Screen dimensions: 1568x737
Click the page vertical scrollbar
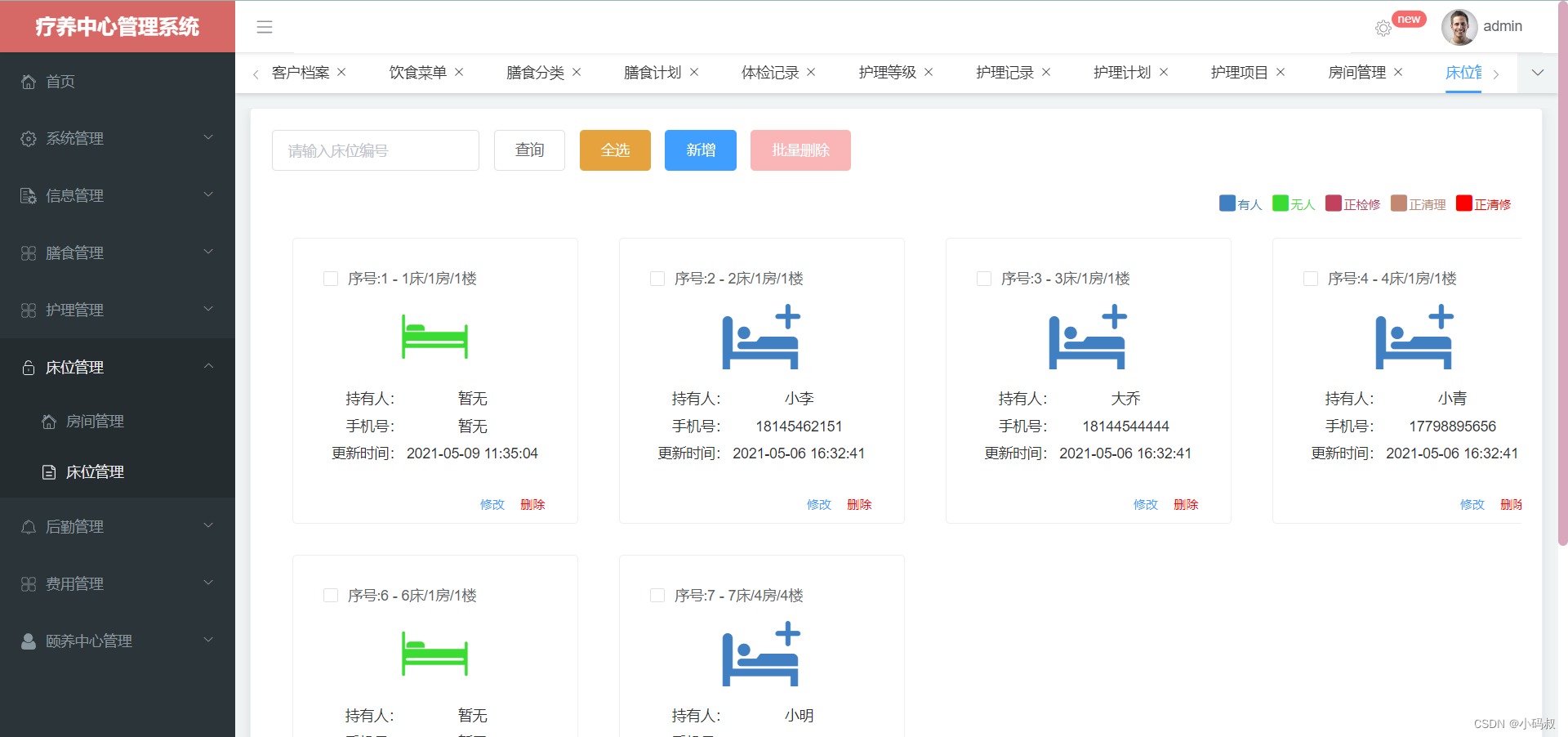(x=1562, y=274)
